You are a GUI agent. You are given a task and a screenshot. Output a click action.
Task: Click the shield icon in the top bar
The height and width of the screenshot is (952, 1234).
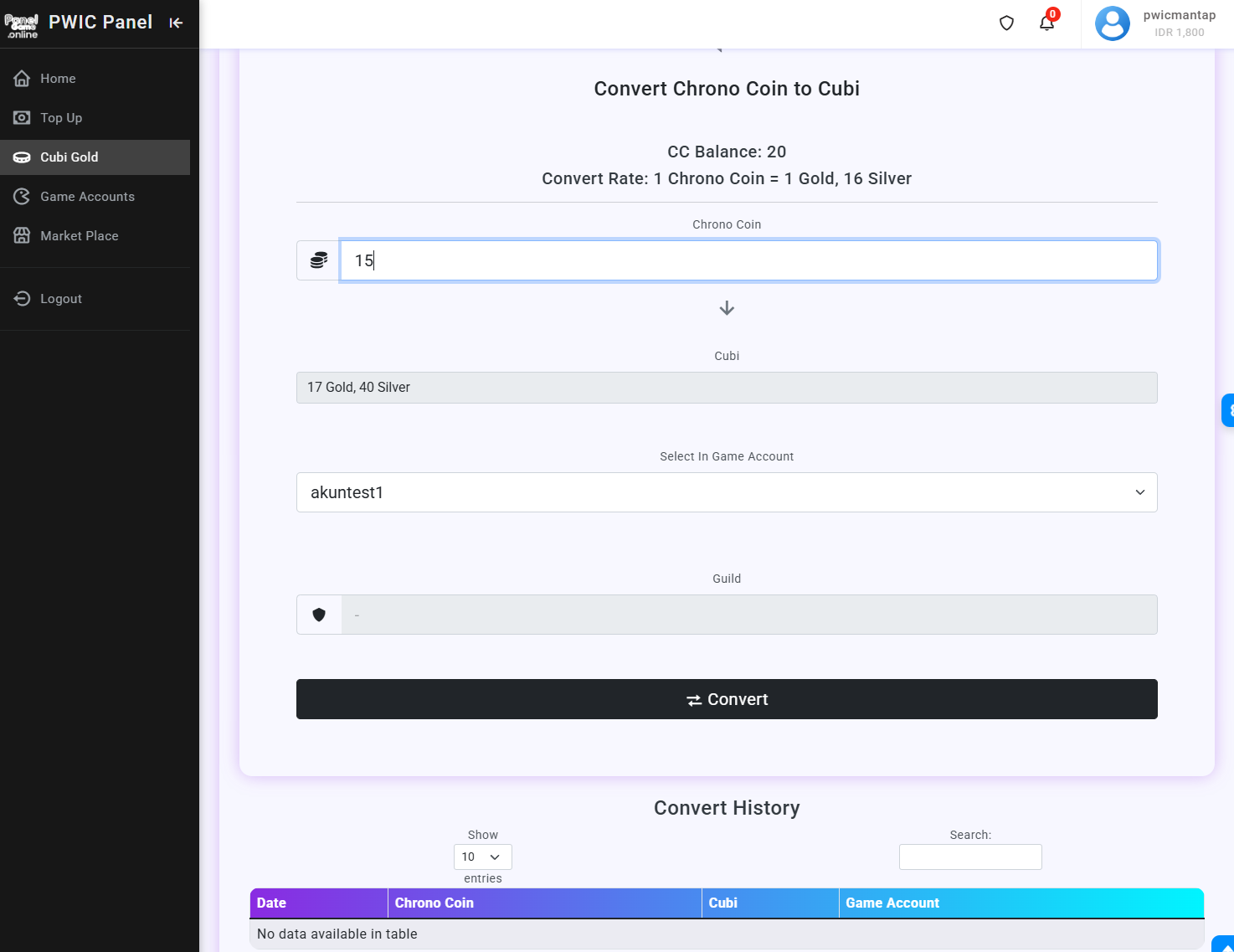coord(1006,23)
